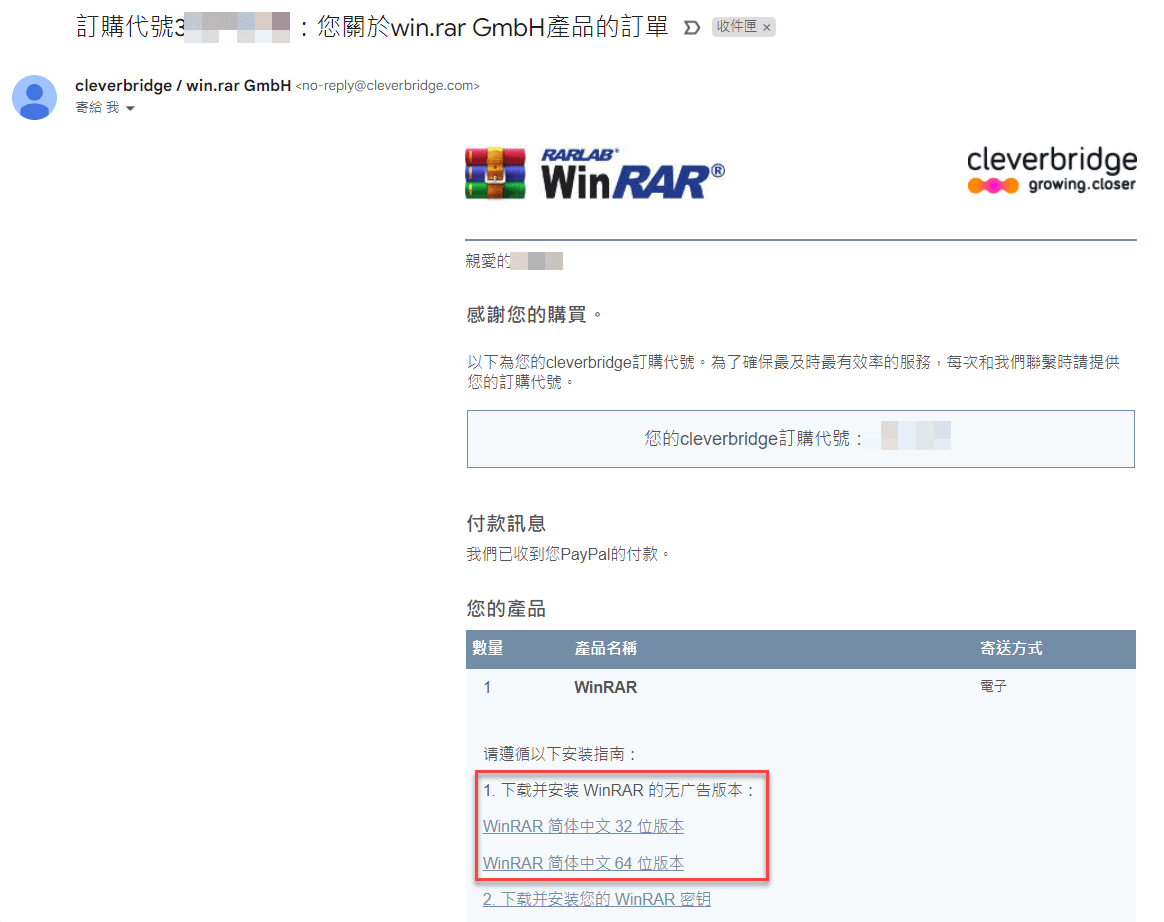This screenshot has height=922, width=1164.
Task: Click the 電子 delivery method cell
Action: (993, 686)
